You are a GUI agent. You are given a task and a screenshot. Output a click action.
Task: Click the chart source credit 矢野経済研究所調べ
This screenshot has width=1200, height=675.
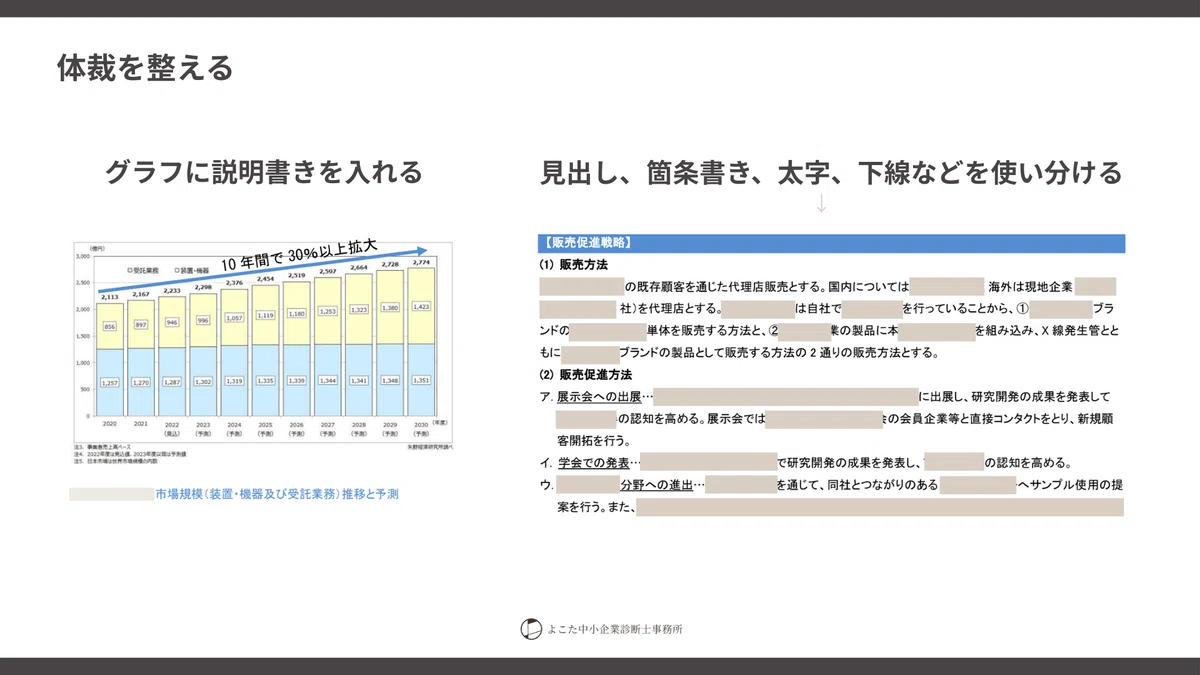coord(430,446)
